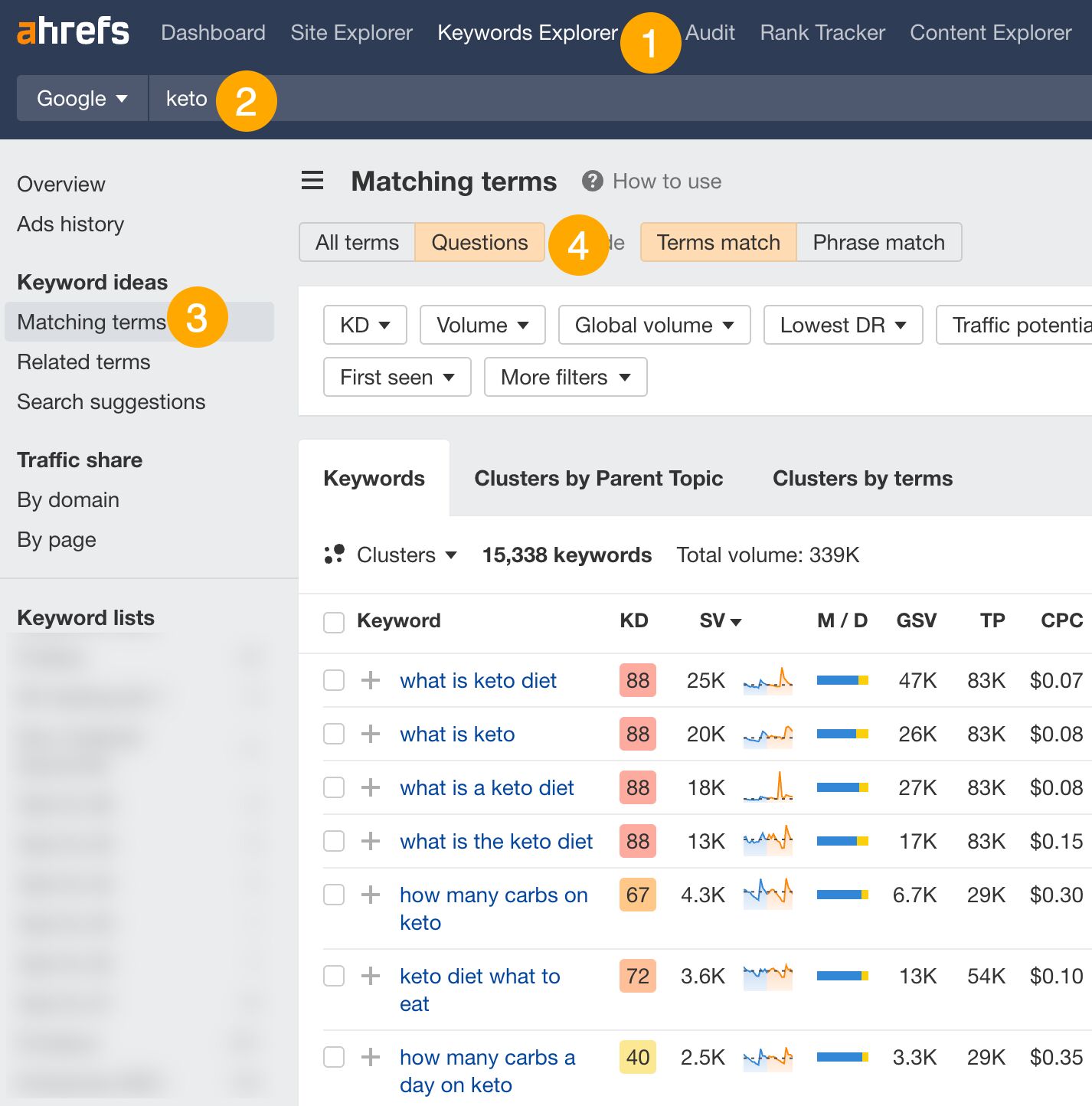Check the box beside "how many carbs on keto"

(x=333, y=895)
